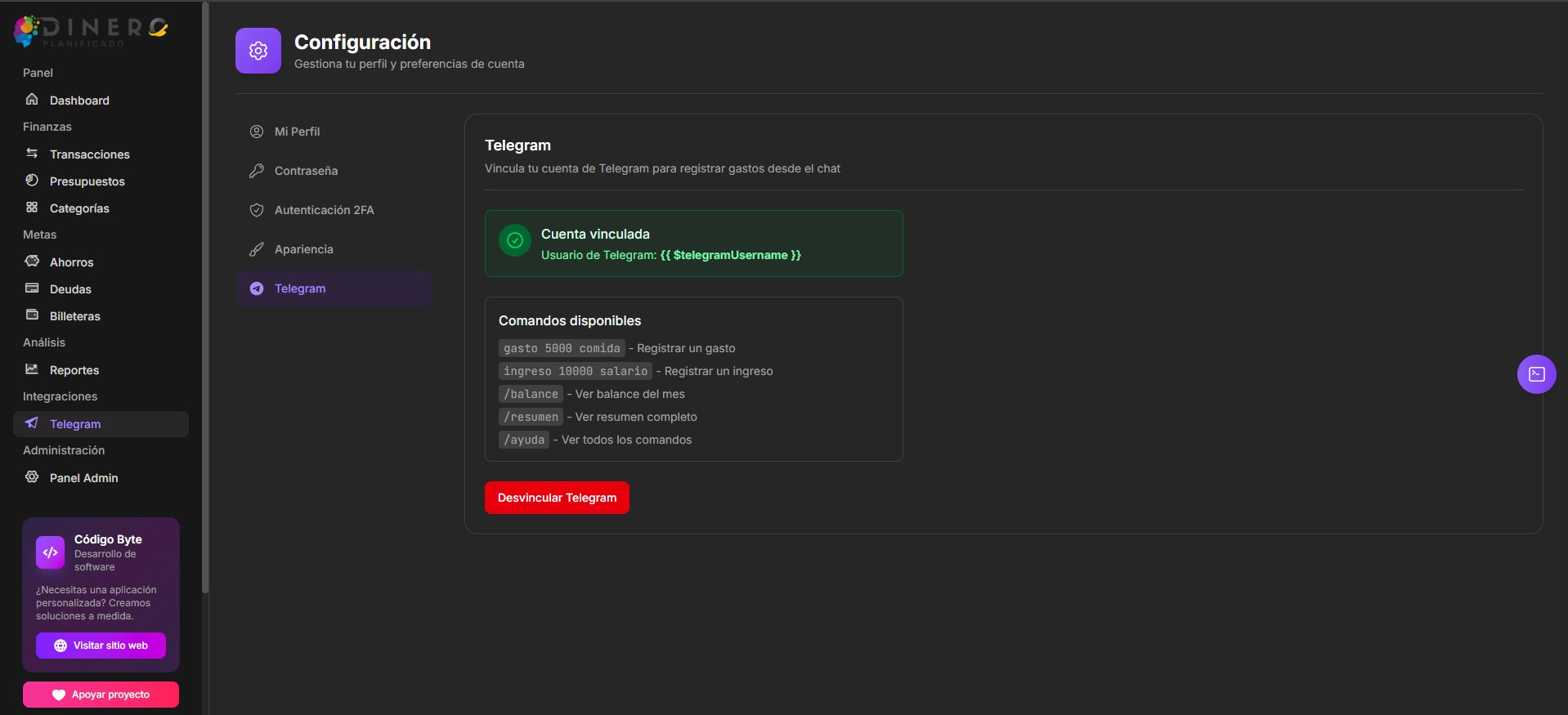Viewport: 1568px width, 715px height.
Task: Open the floating purple terminal button
Action: point(1536,374)
